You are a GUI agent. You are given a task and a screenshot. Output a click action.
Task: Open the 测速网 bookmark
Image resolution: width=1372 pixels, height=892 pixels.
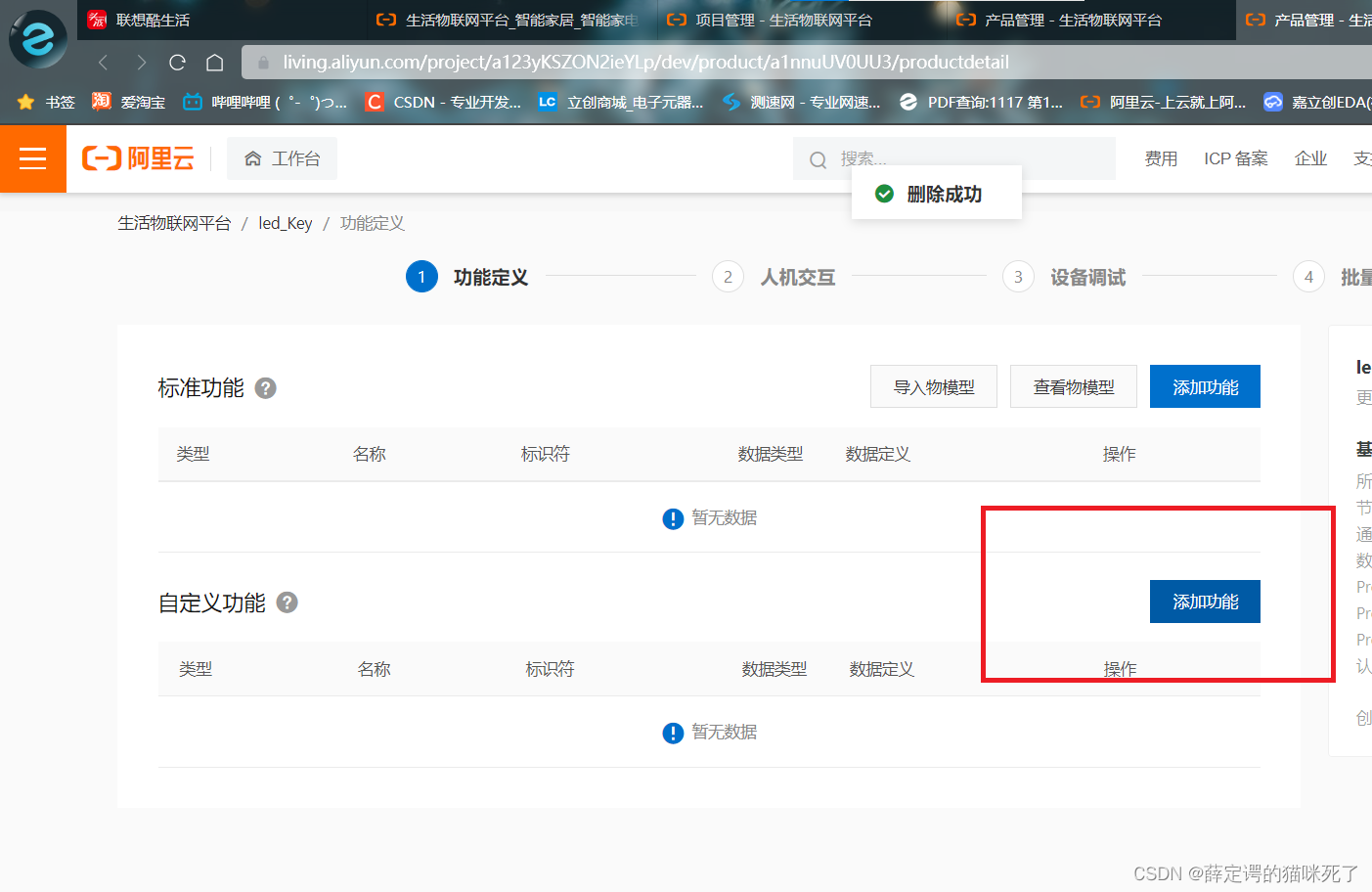coord(801,102)
